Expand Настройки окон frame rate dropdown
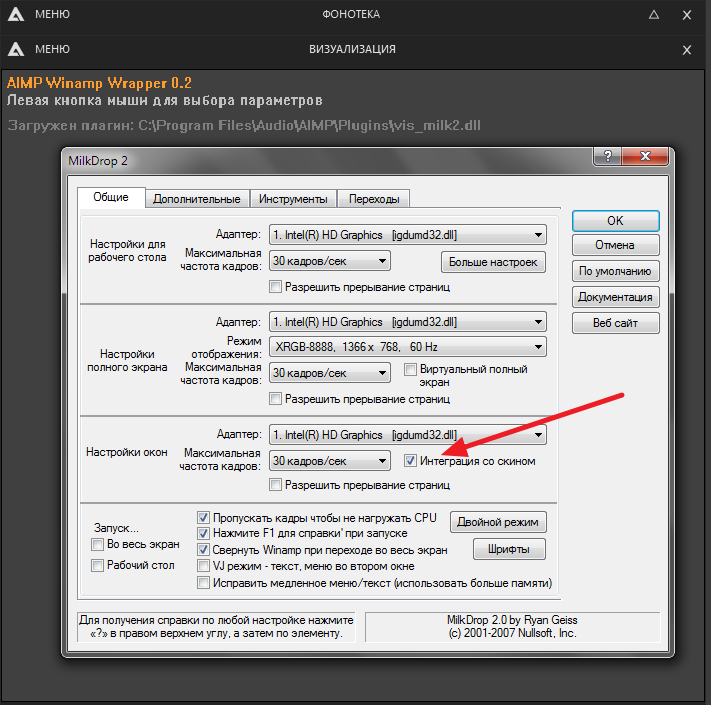 click(330, 461)
